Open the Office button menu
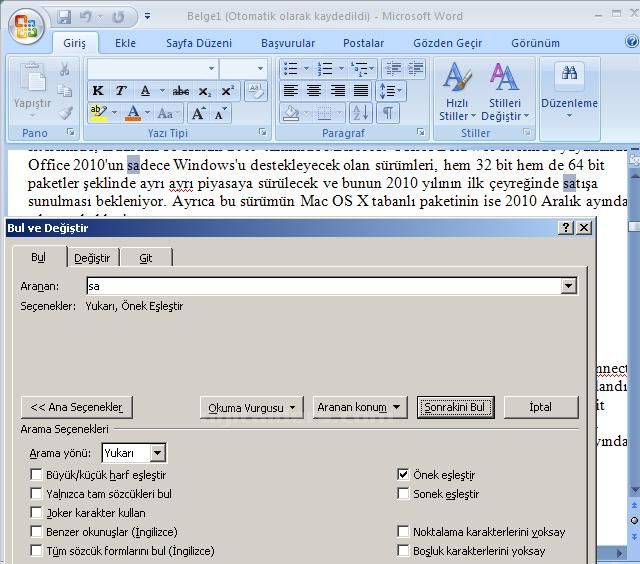The width and height of the screenshot is (640, 564). click(26, 26)
